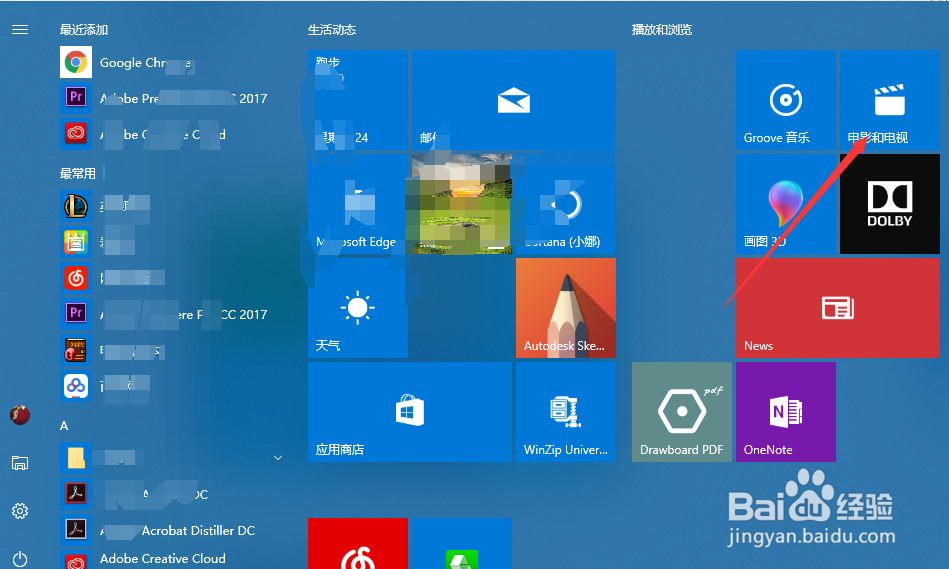Click the 播放和浏览 group header
The height and width of the screenshot is (569, 949).
click(x=662, y=30)
